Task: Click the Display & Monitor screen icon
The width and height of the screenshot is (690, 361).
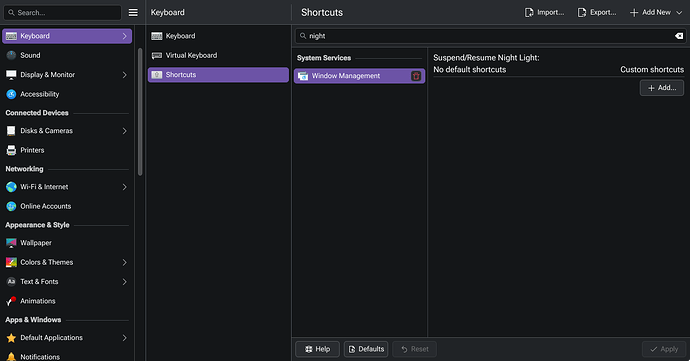Action: (11, 74)
